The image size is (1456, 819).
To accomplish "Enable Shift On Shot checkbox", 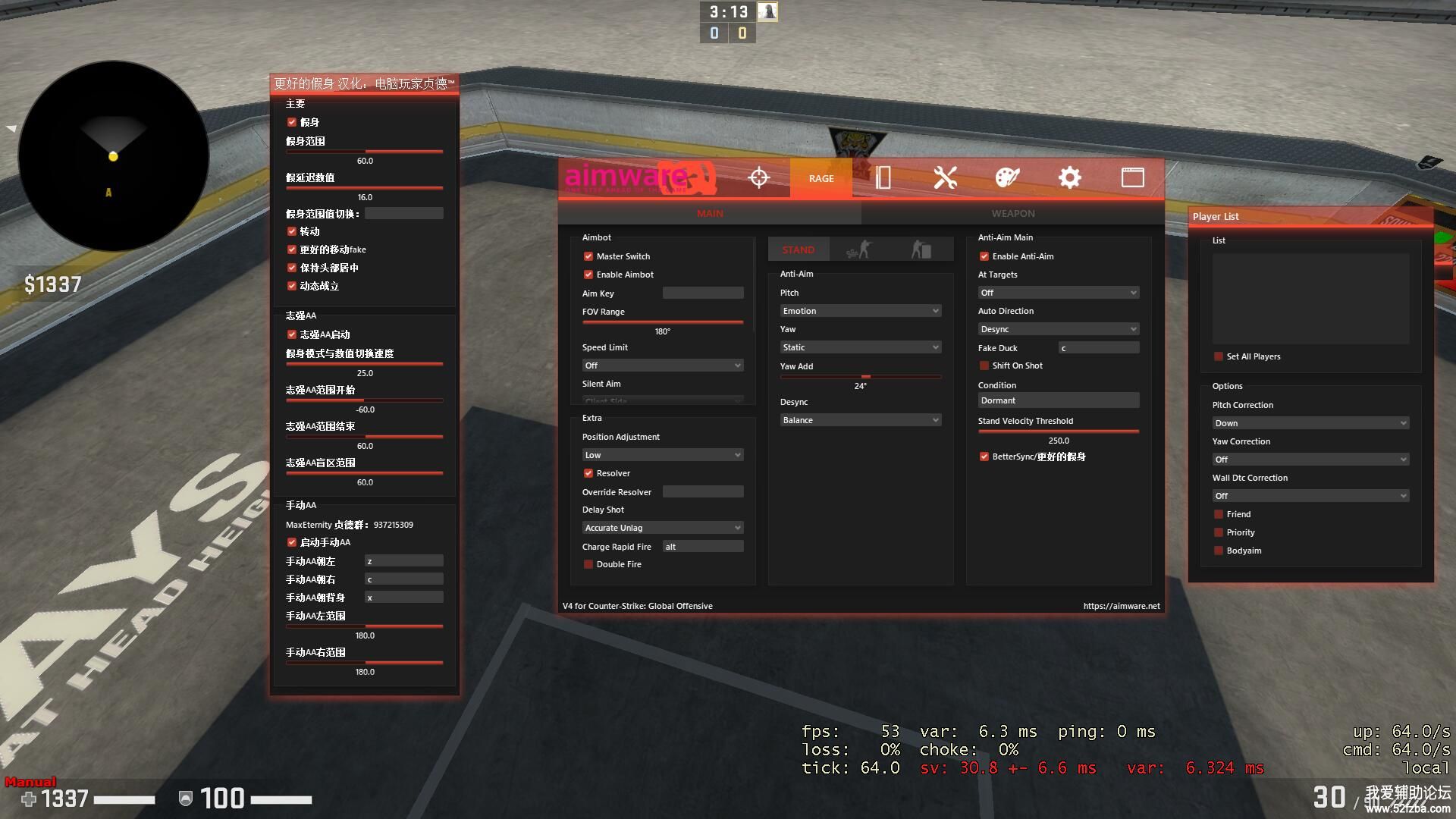I will [x=984, y=366].
